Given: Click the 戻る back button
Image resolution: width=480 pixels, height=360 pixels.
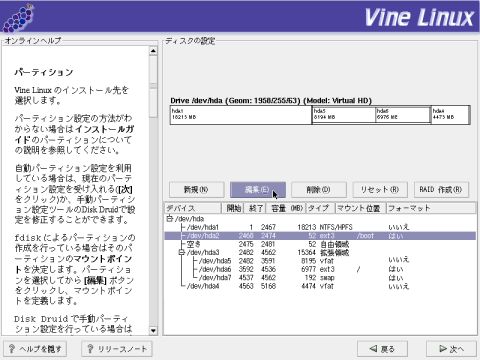Looking at the screenshot, I should (382, 349).
